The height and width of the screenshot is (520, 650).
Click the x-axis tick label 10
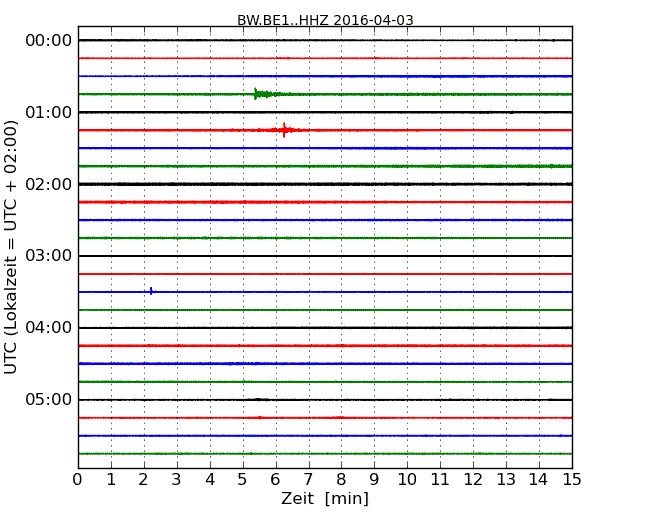click(407, 480)
